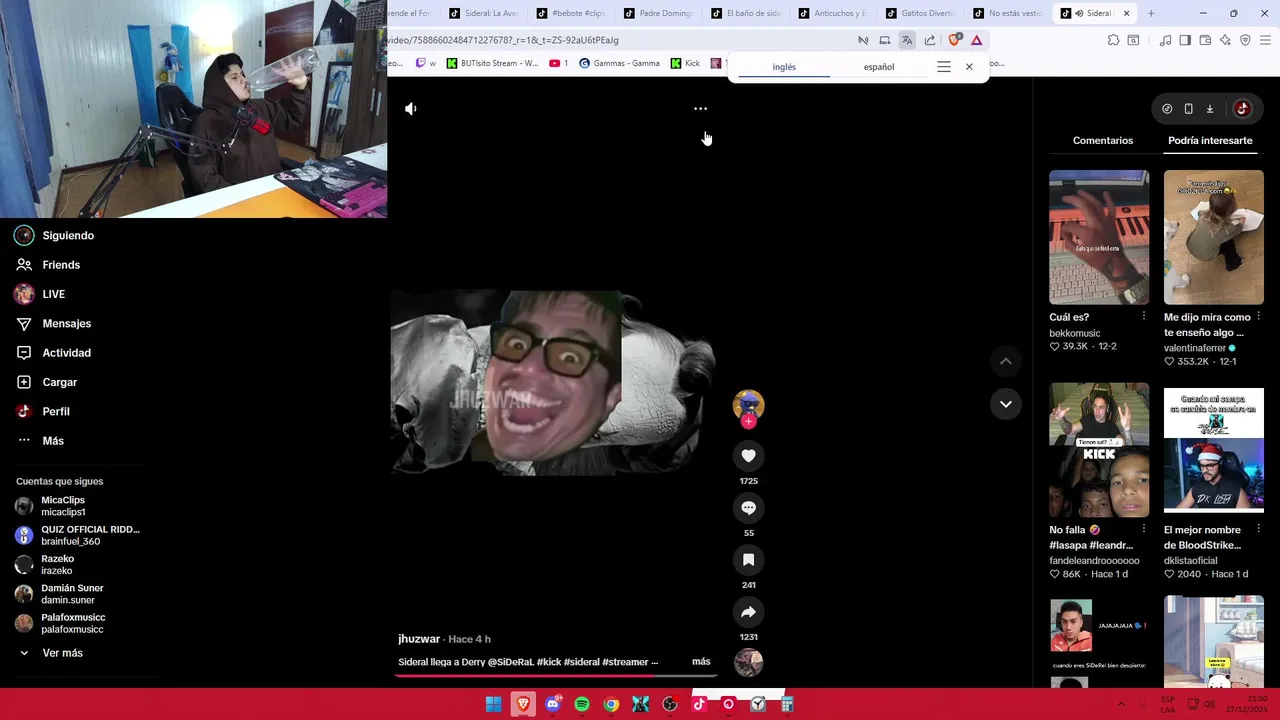Open the translate popup hamburger menu

(944, 67)
